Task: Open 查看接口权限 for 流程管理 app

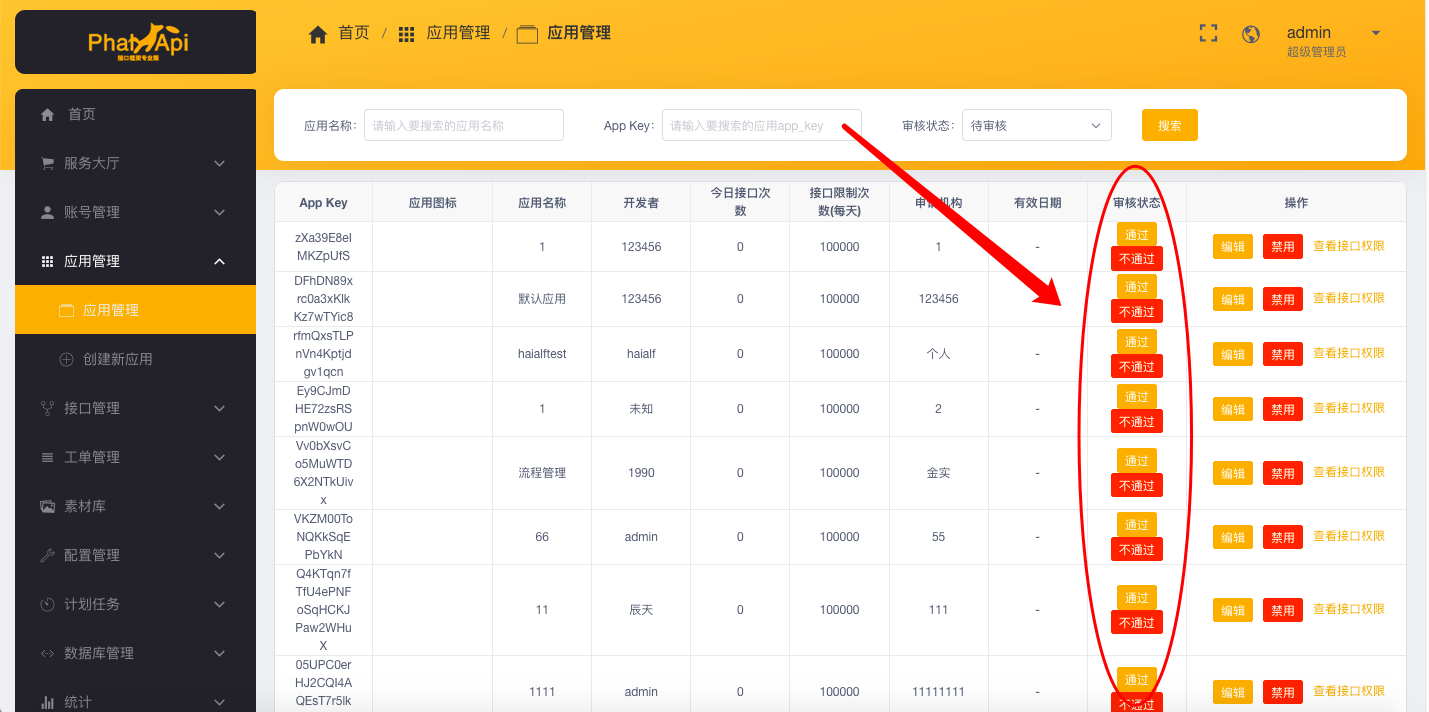Action: [x=1349, y=472]
